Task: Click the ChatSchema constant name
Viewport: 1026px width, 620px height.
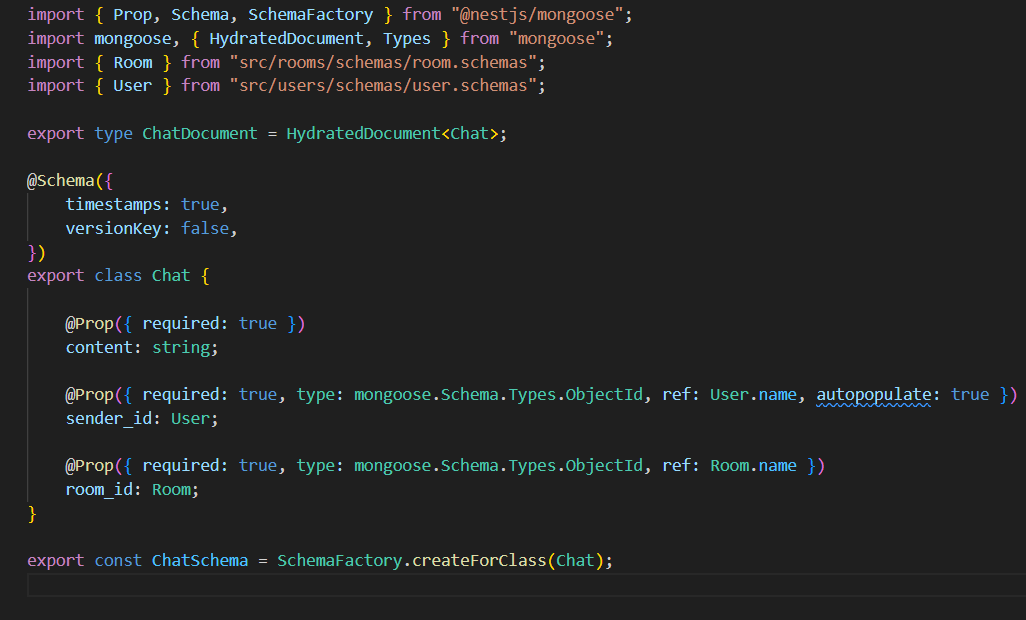Action: click(x=200, y=560)
